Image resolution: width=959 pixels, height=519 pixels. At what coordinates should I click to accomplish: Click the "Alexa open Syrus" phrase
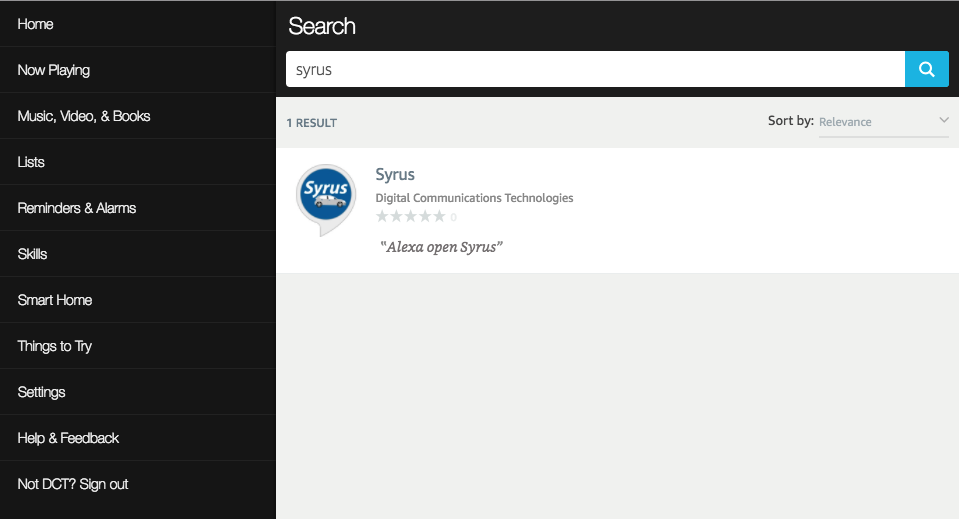441,247
